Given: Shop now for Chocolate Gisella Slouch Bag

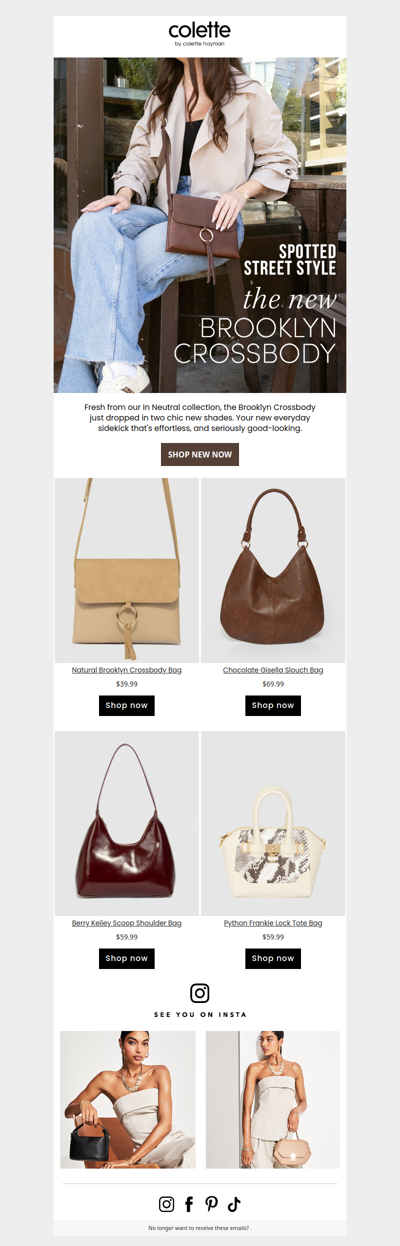Looking at the screenshot, I should tap(273, 706).
